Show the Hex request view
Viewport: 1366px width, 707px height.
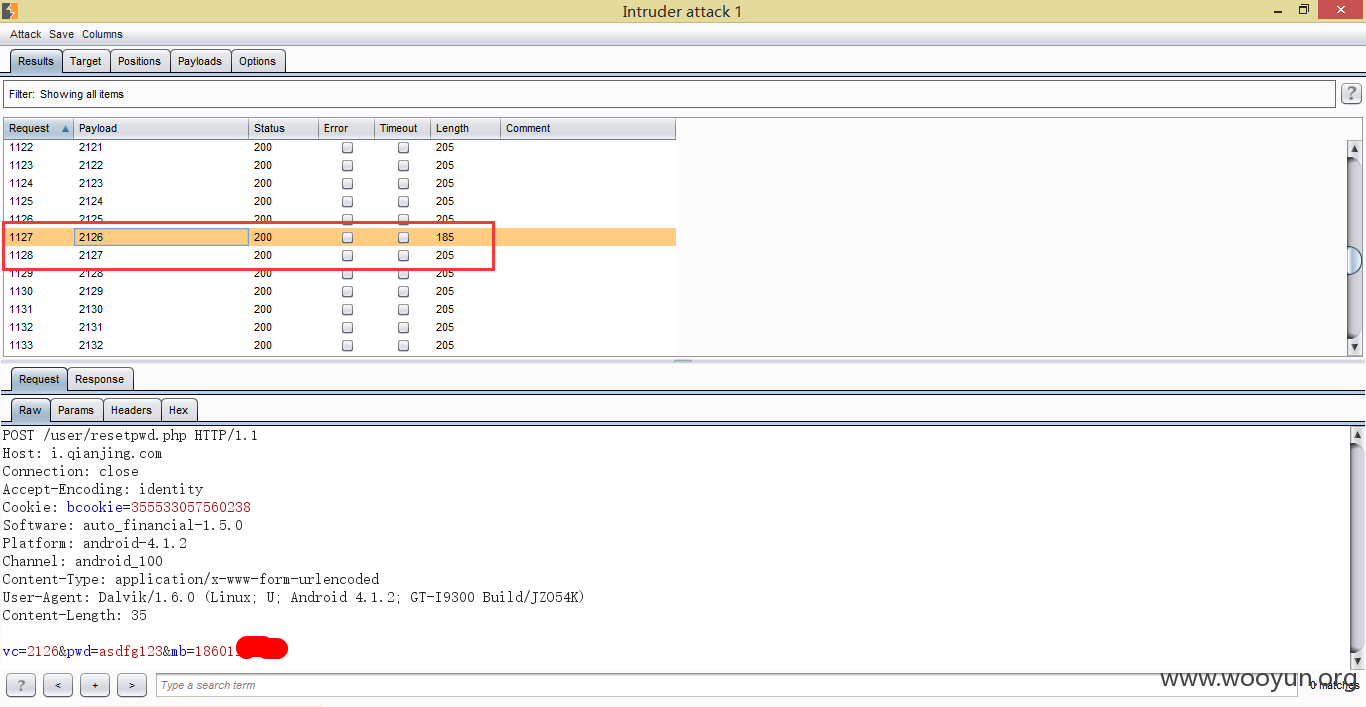pyautogui.click(x=179, y=410)
